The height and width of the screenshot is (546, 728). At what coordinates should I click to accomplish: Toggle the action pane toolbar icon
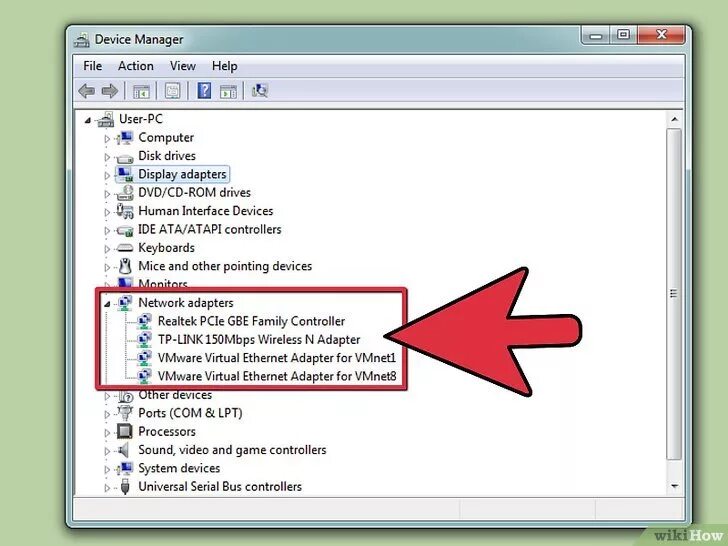228,91
